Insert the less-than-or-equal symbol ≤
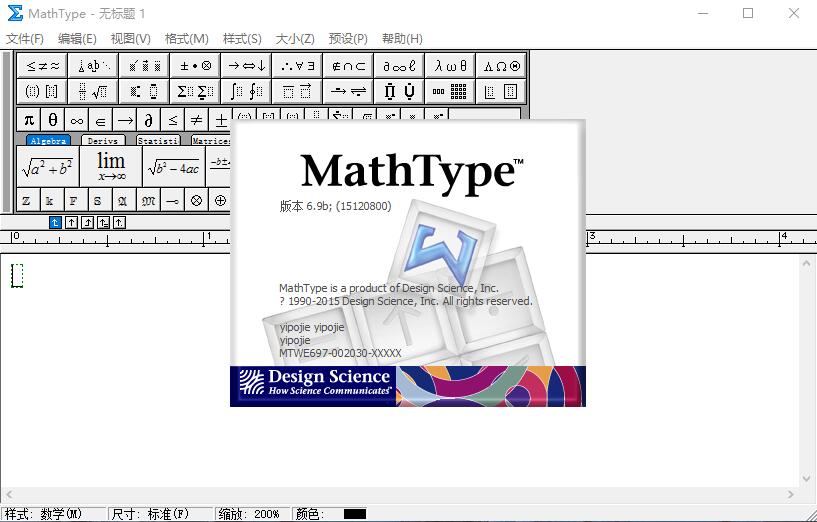This screenshot has height=522, width=817. click(173, 120)
